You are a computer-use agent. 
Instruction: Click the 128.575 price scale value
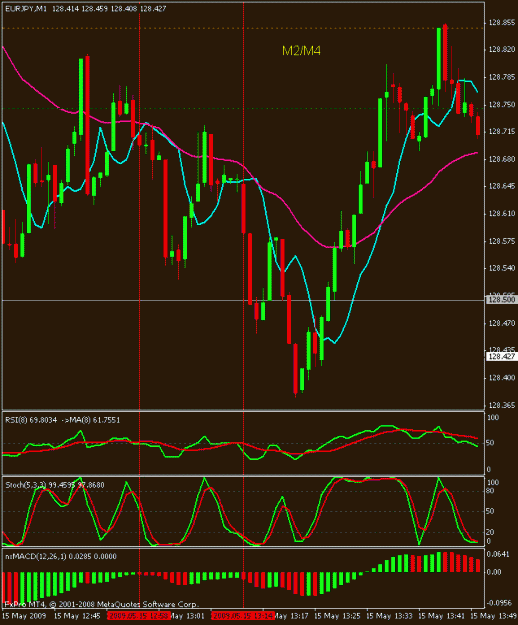click(502, 241)
